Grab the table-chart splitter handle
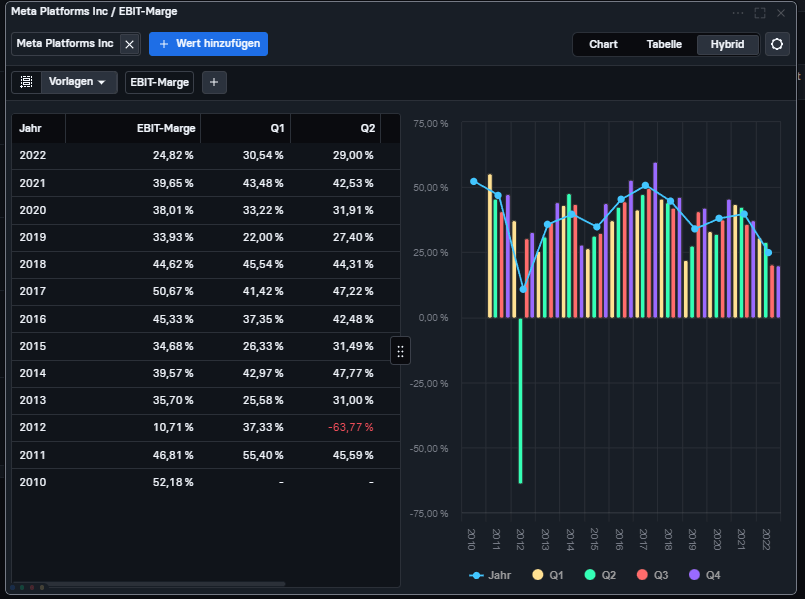The height and width of the screenshot is (599, 805). (x=400, y=351)
